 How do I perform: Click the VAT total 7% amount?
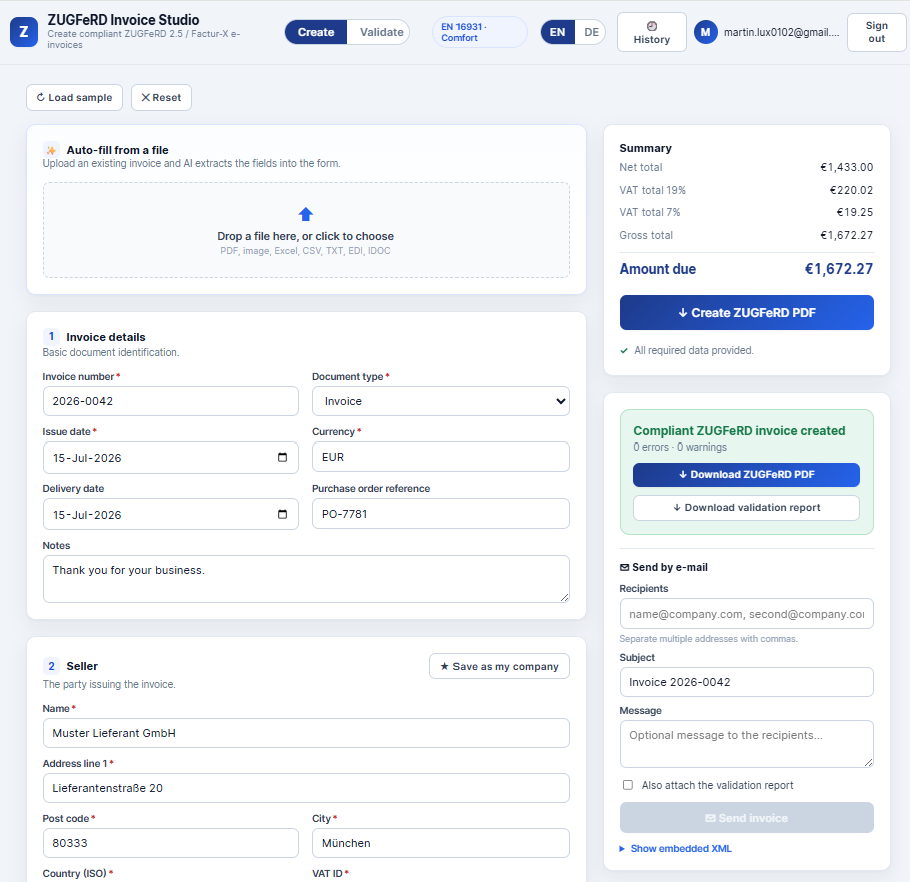click(854, 212)
